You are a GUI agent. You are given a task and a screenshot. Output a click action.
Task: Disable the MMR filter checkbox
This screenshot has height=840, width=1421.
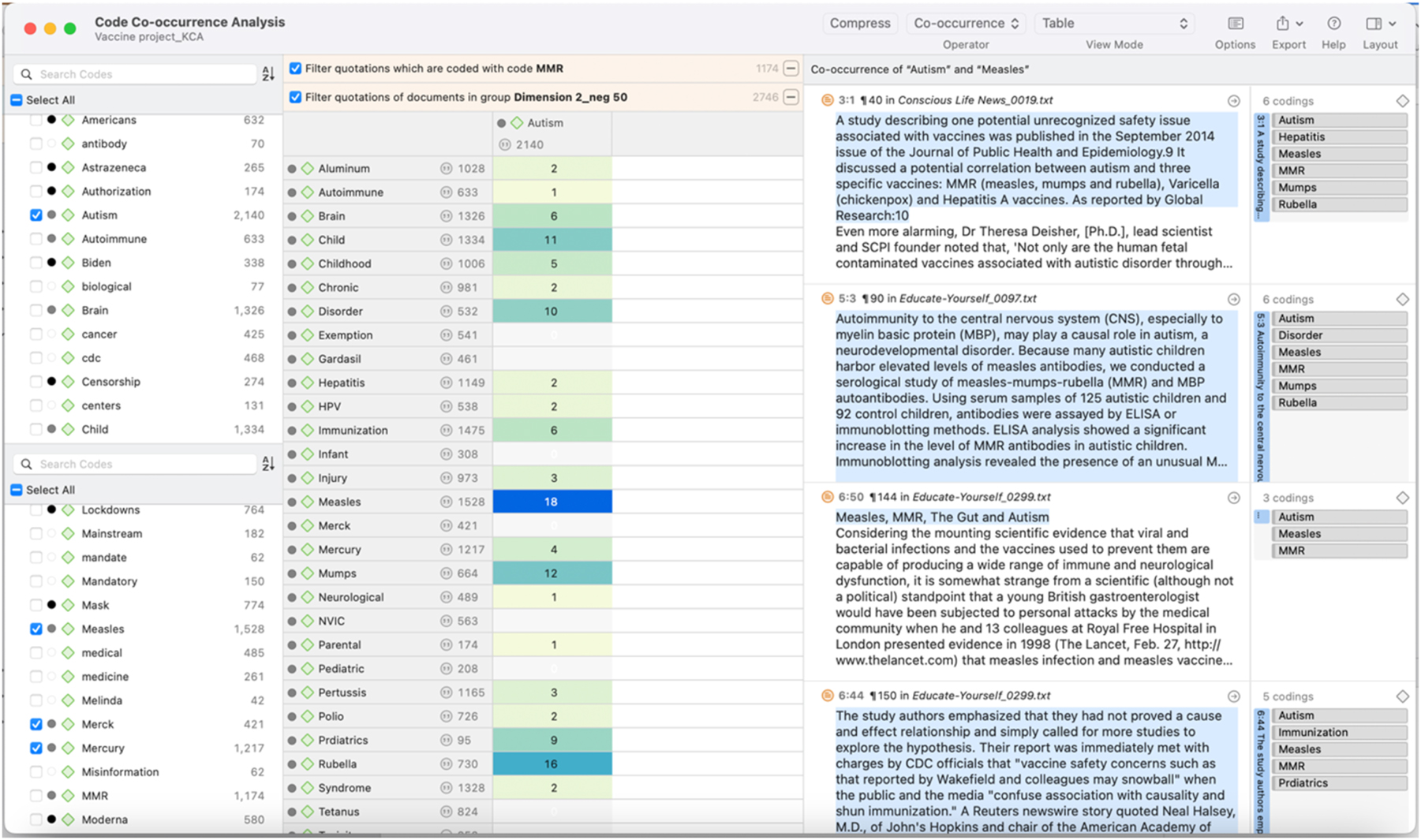(295, 68)
